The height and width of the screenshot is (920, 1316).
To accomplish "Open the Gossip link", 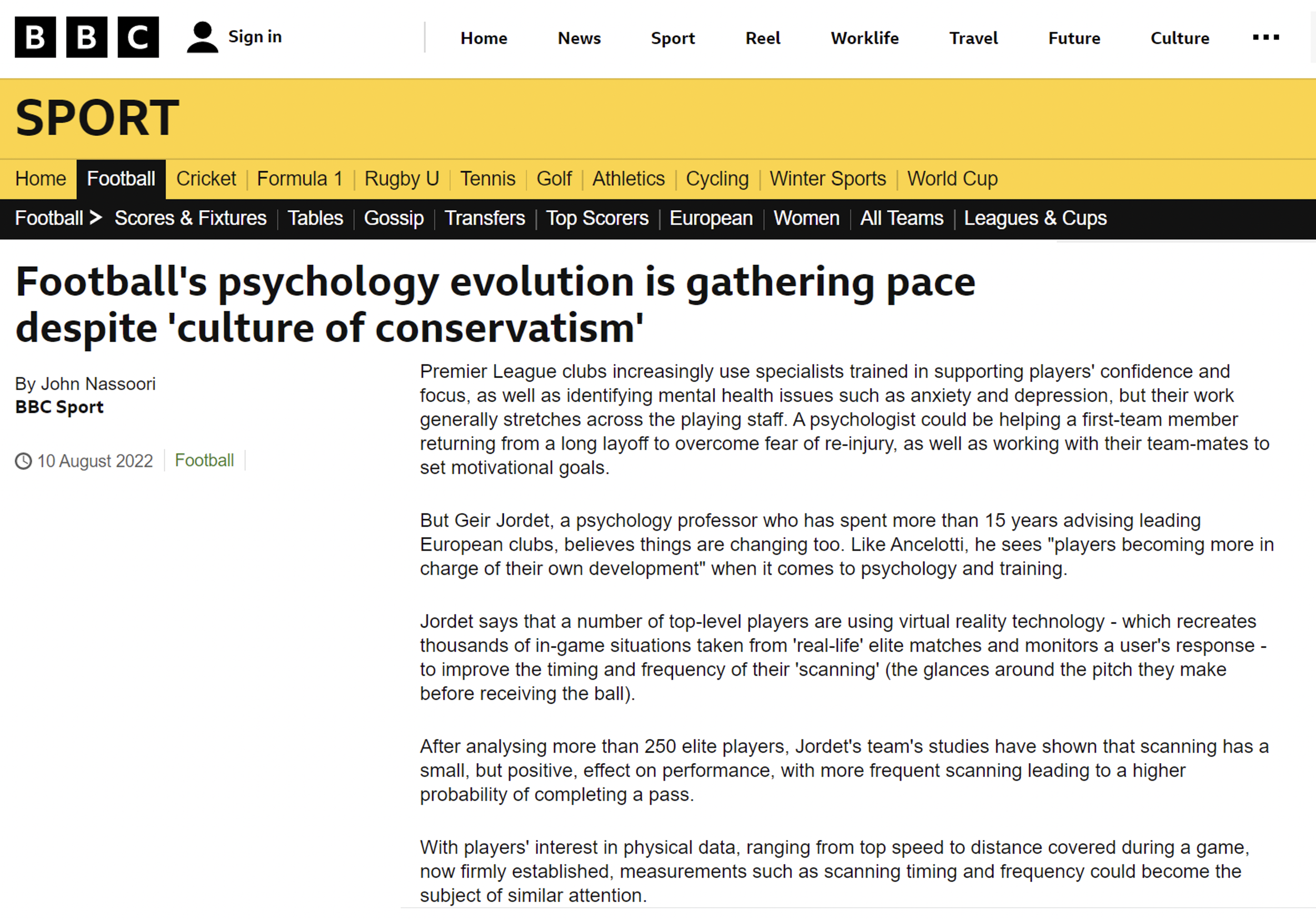I will [x=394, y=218].
